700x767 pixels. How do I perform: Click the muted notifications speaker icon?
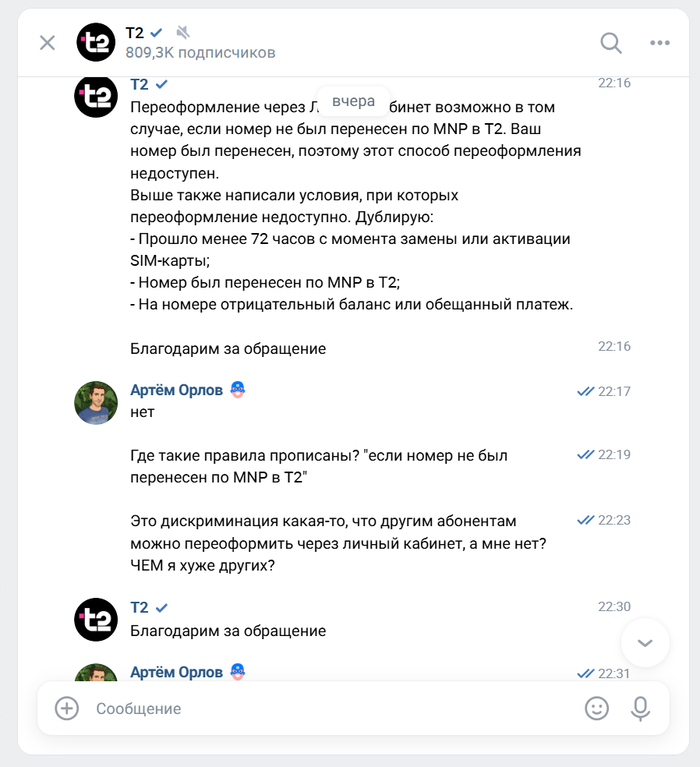183,33
